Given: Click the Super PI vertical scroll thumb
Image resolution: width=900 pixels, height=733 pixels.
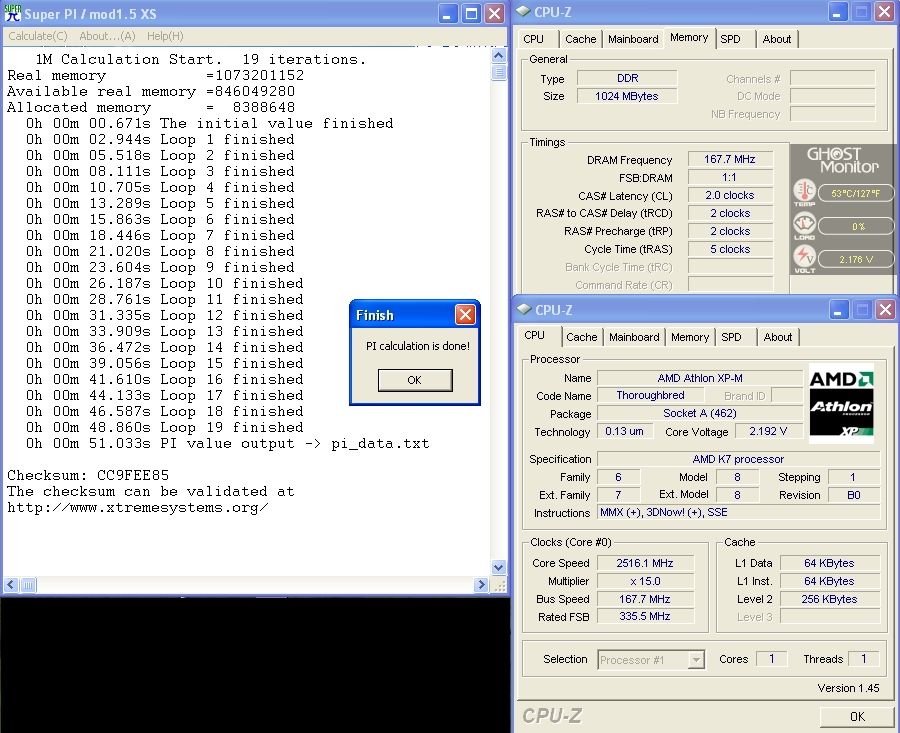Looking at the screenshot, I should [499, 72].
